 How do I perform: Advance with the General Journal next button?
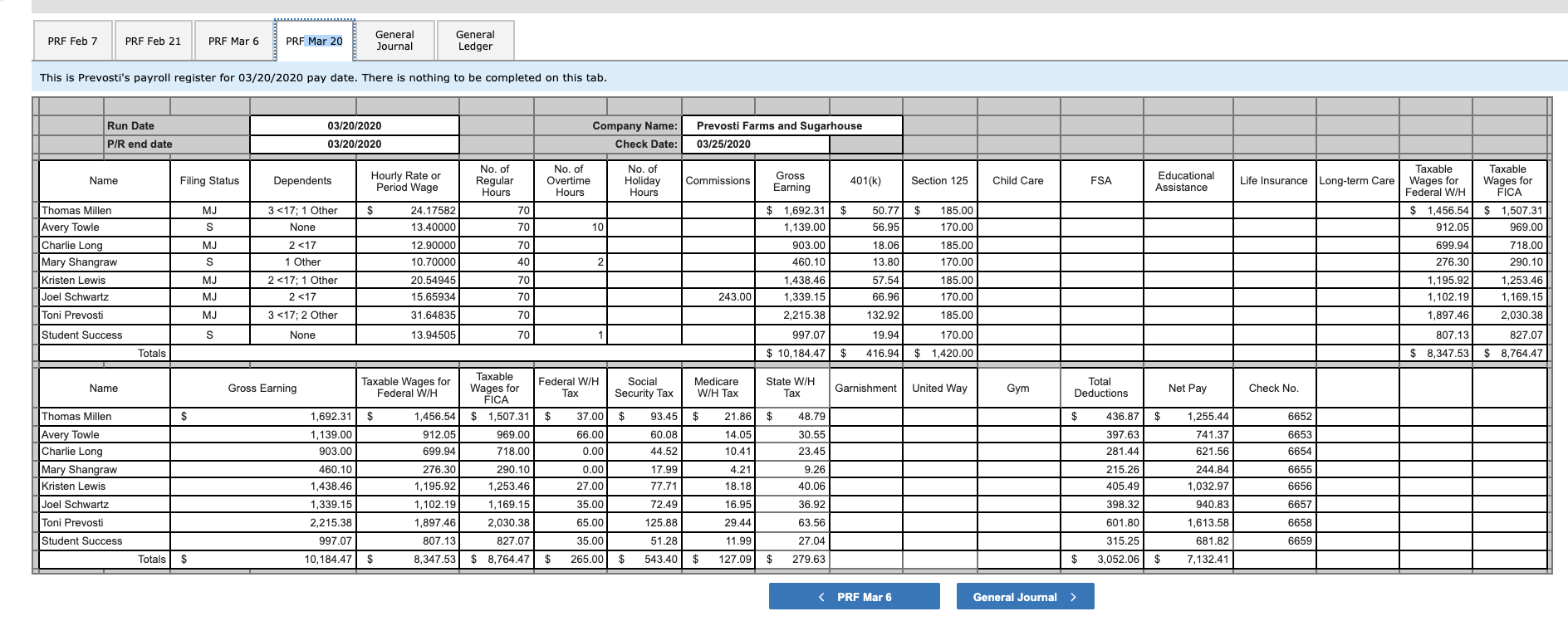click(x=1025, y=597)
